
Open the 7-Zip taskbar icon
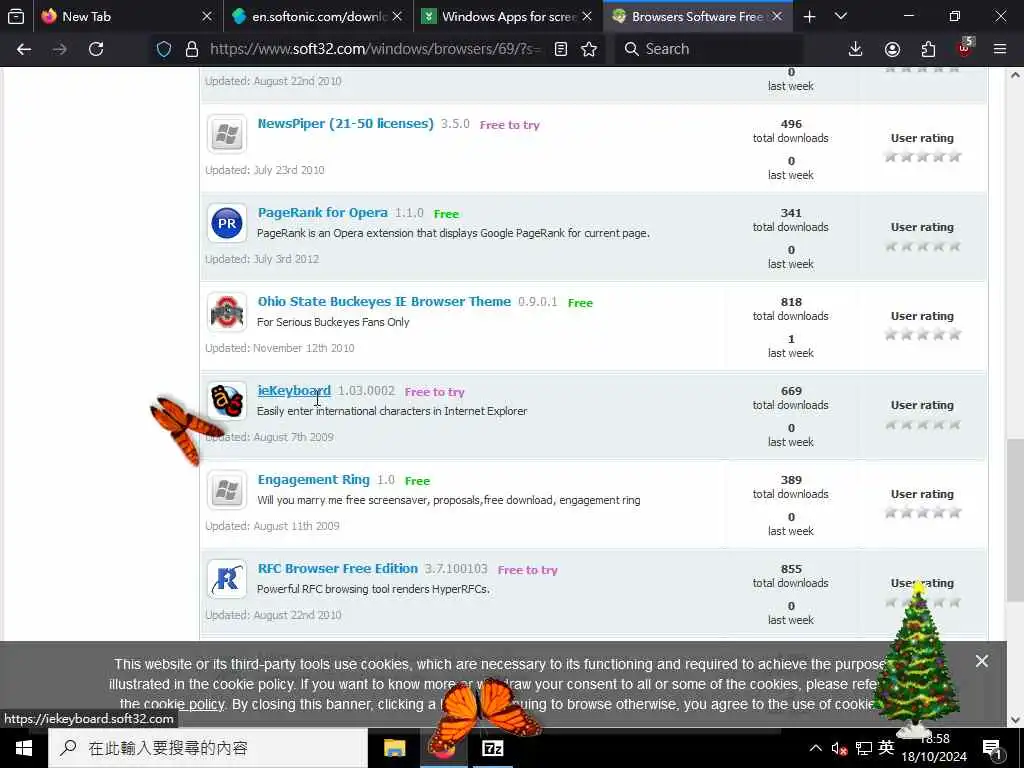pyautogui.click(x=492, y=748)
